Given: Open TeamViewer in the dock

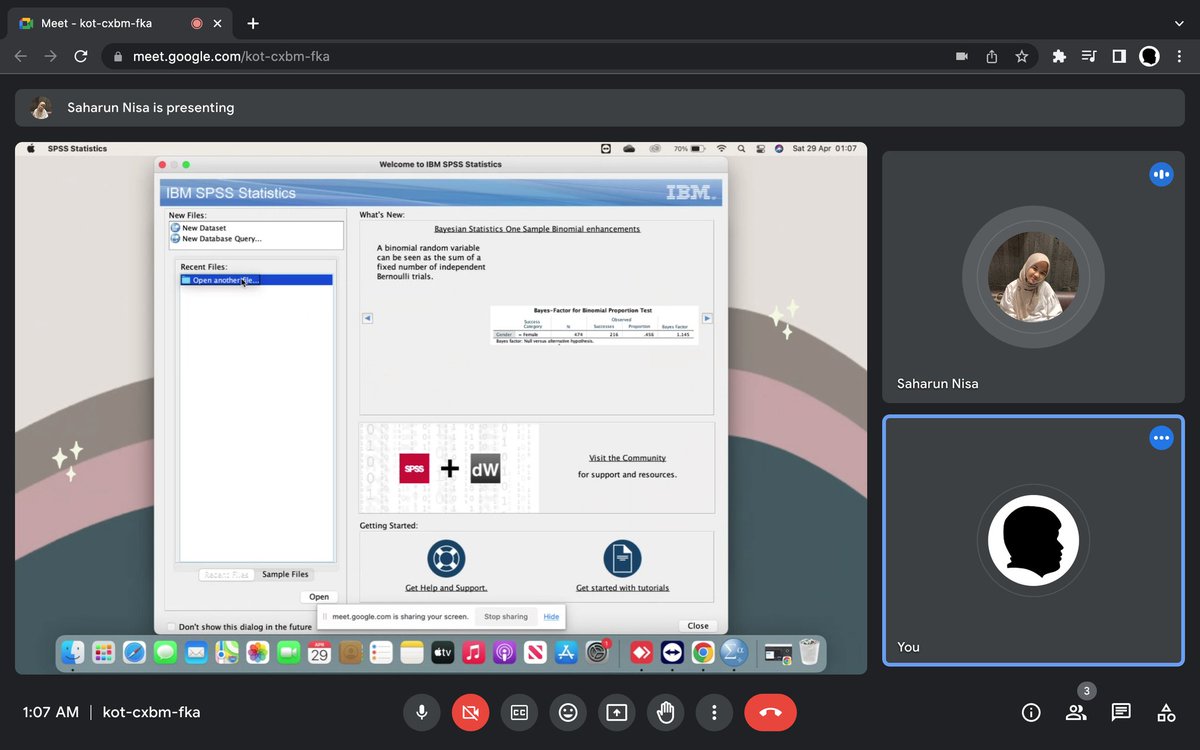Looking at the screenshot, I should [x=672, y=653].
